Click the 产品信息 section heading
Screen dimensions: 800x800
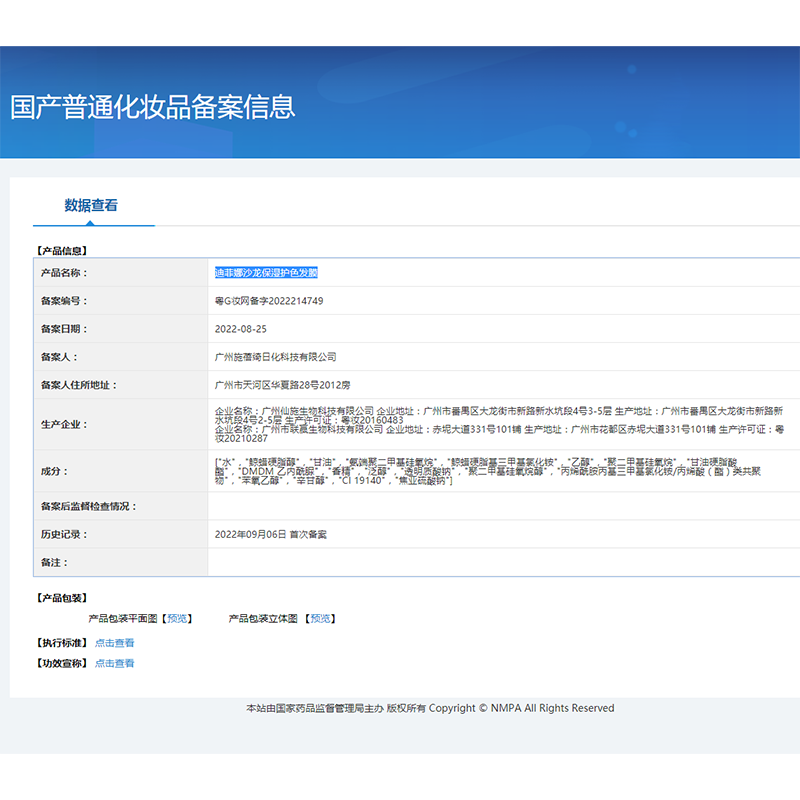tap(62, 251)
